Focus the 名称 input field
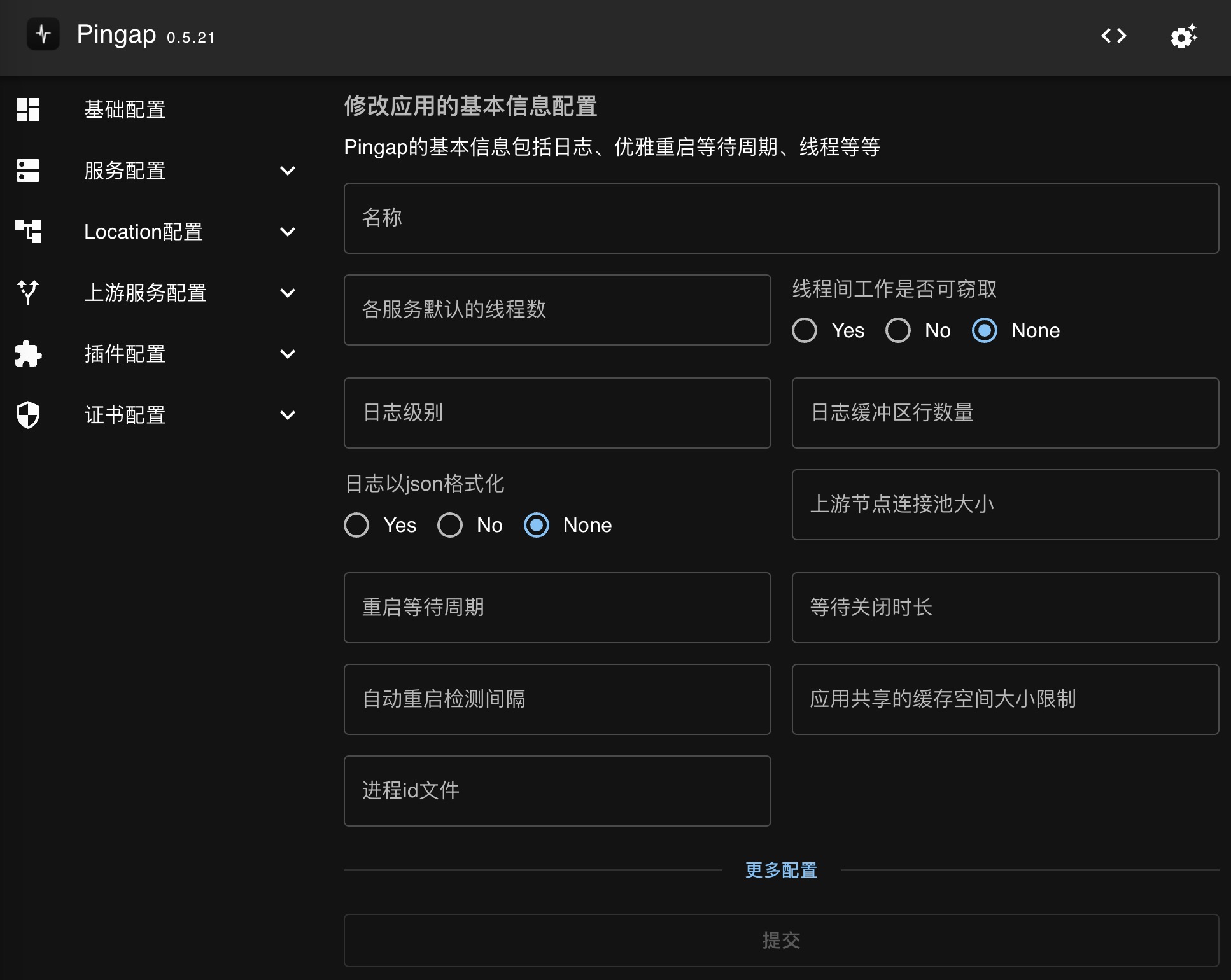The height and width of the screenshot is (980, 1231). coord(781,218)
